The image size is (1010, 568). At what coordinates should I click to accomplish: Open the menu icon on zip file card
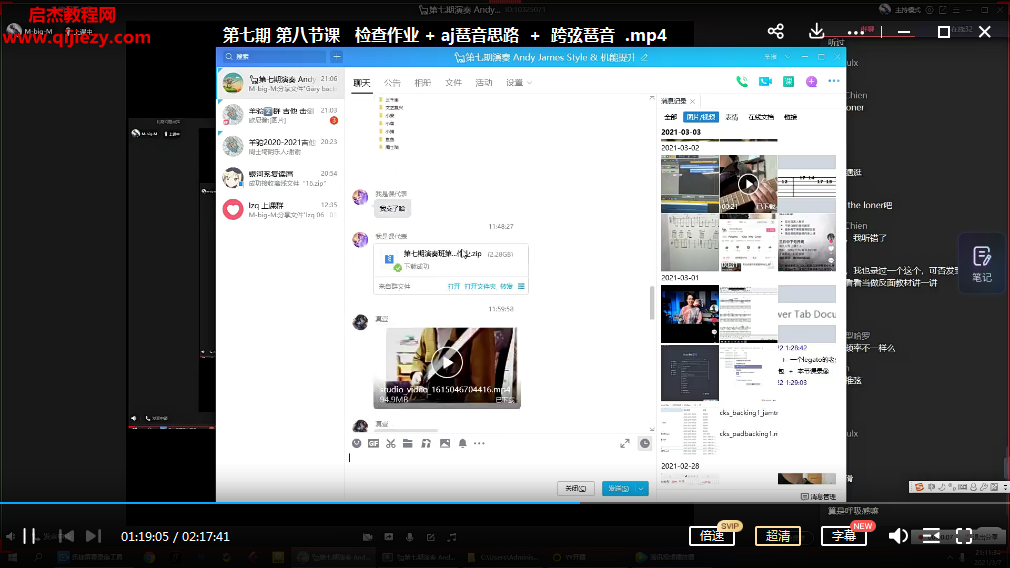pyautogui.click(x=521, y=286)
